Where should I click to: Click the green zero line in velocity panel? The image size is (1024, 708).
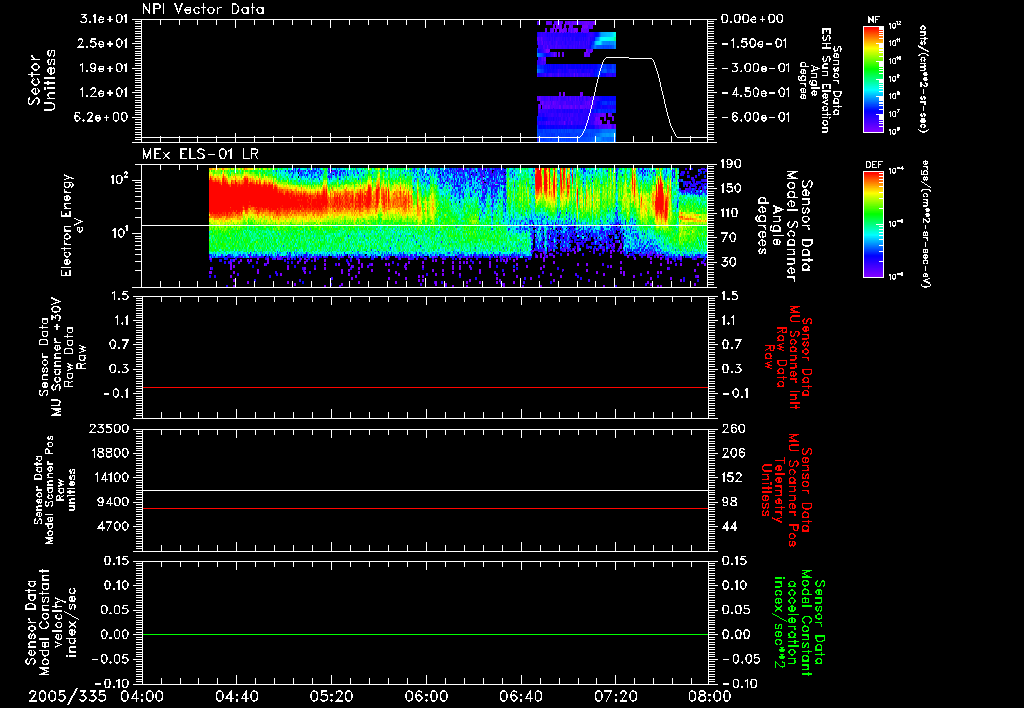(x=424, y=634)
